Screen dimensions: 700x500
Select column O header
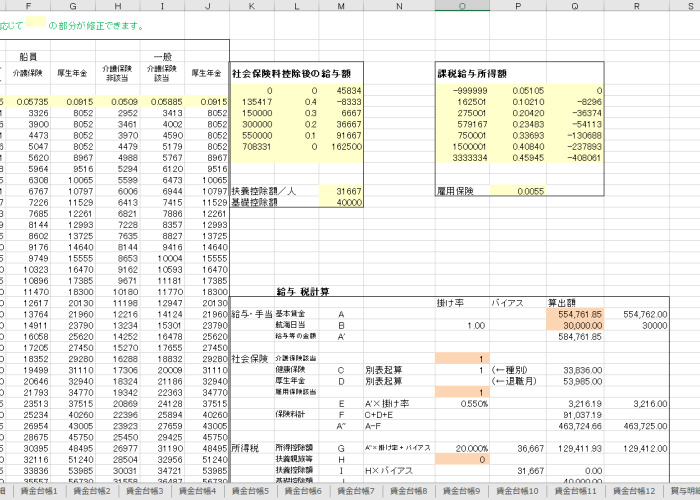coord(462,6)
